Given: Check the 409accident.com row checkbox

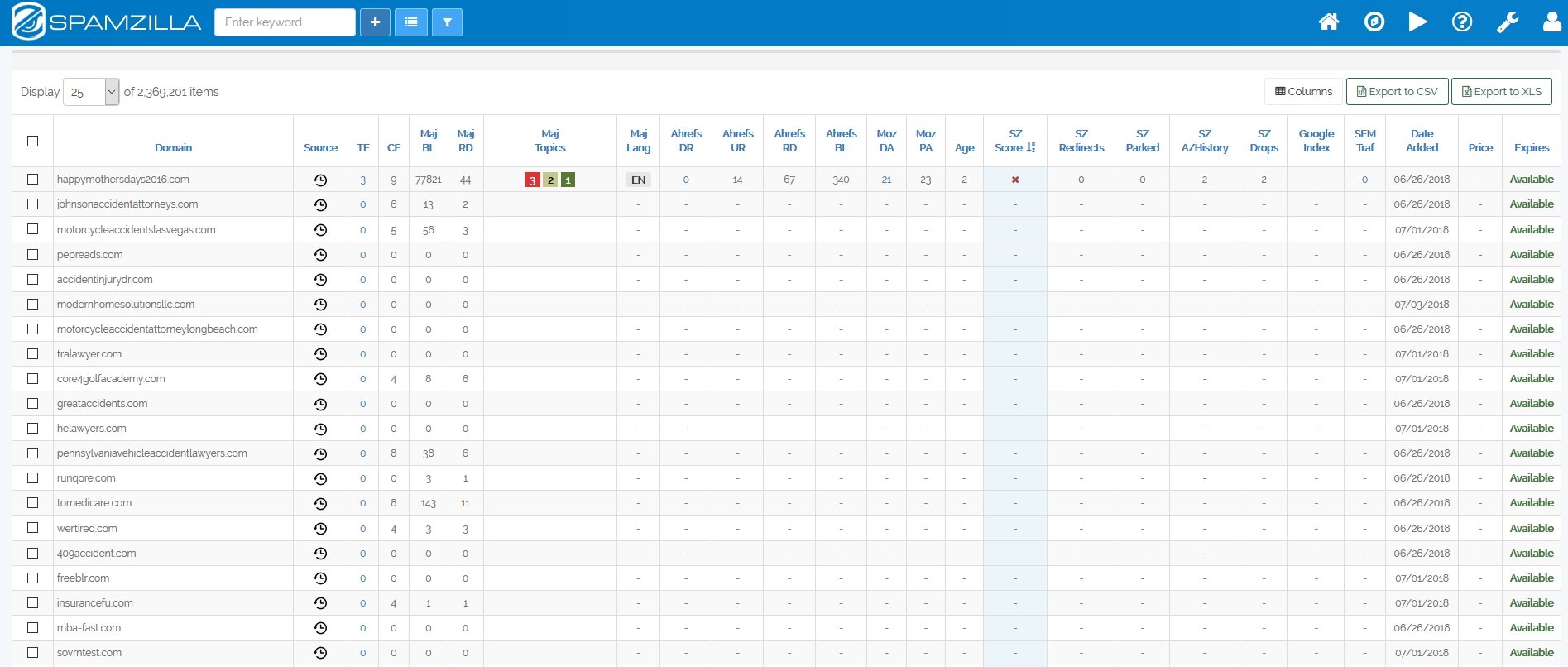Looking at the screenshot, I should (x=33, y=553).
